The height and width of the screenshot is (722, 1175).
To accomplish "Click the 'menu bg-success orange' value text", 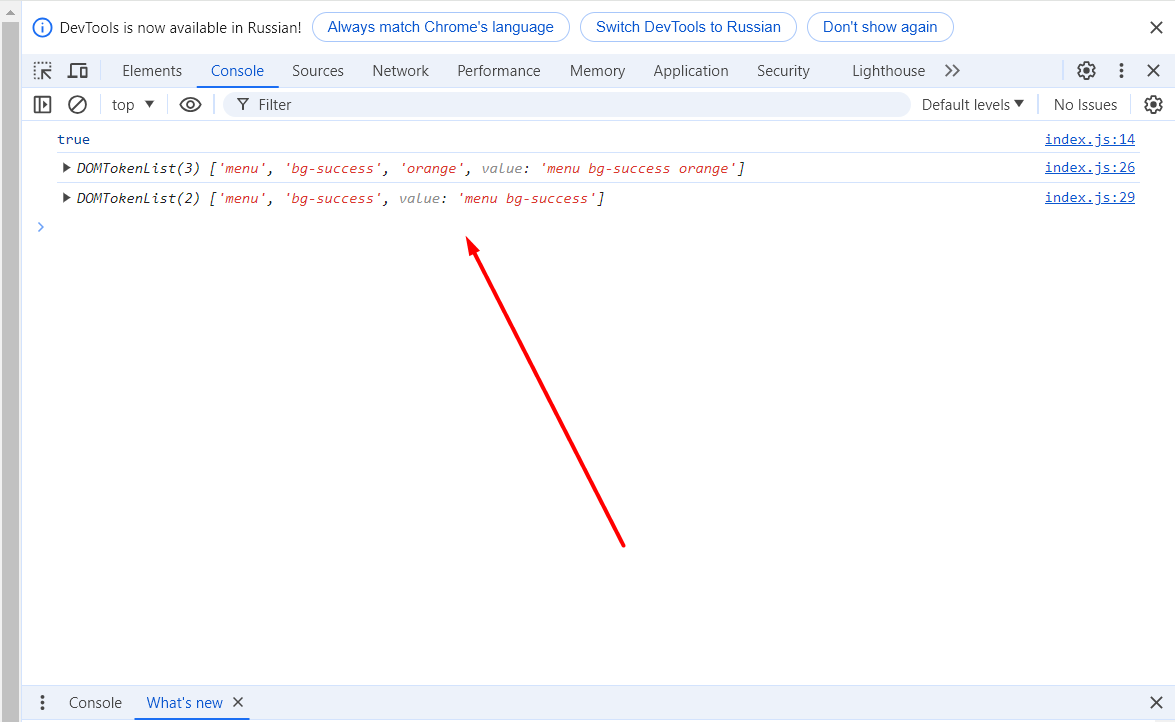I will click(x=638, y=168).
